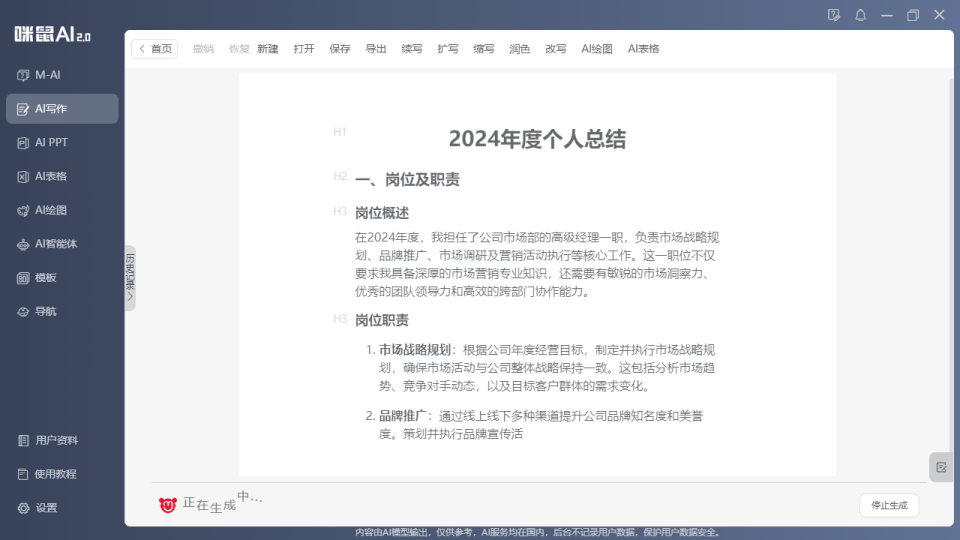The height and width of the screenshot is (540, 960).
Task: Click the 咪鼠 mascot icon beside 正在生成中
Action: pos(167,504)
